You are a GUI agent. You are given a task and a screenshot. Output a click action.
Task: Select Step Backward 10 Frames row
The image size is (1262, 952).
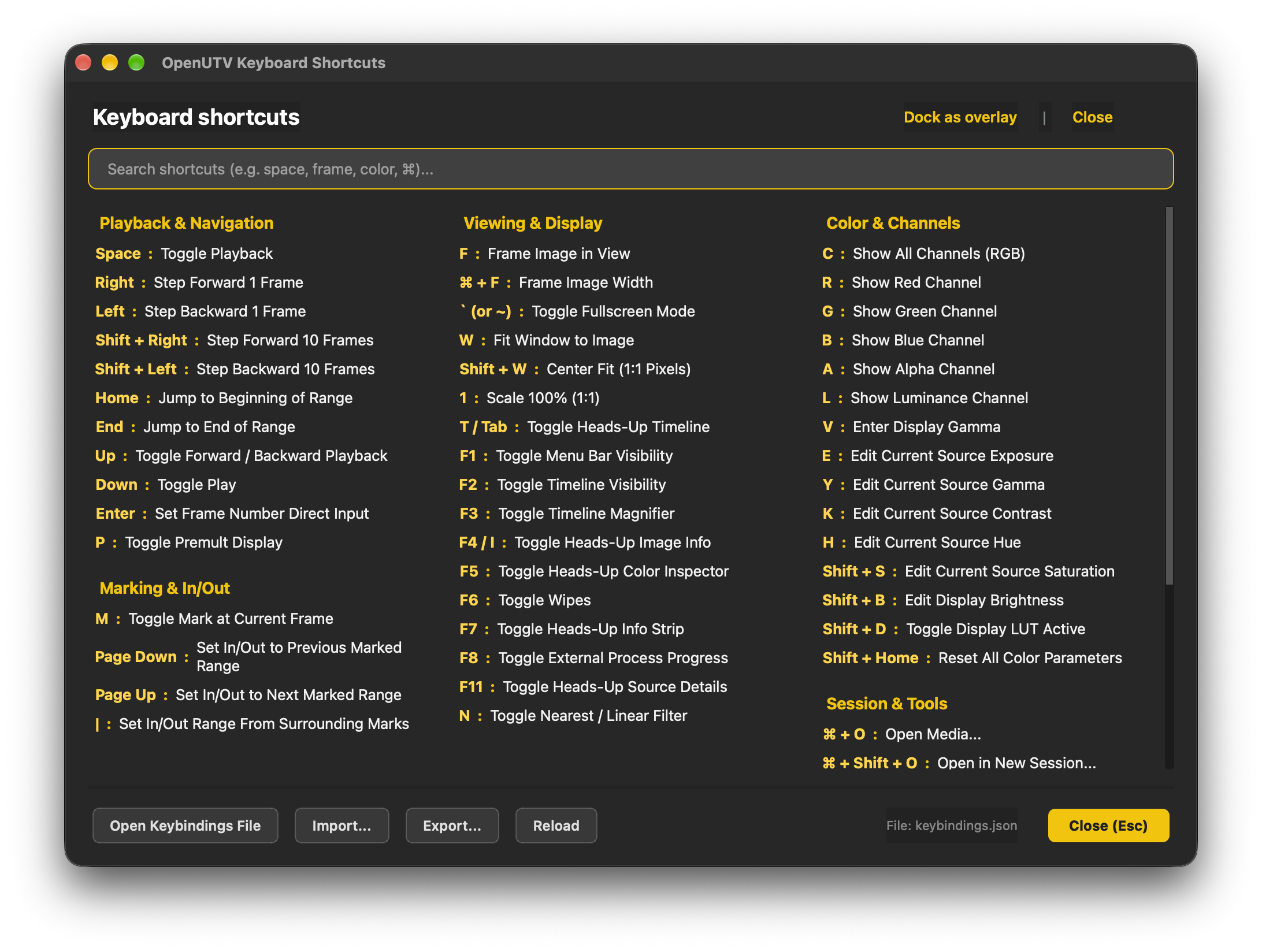235,369
